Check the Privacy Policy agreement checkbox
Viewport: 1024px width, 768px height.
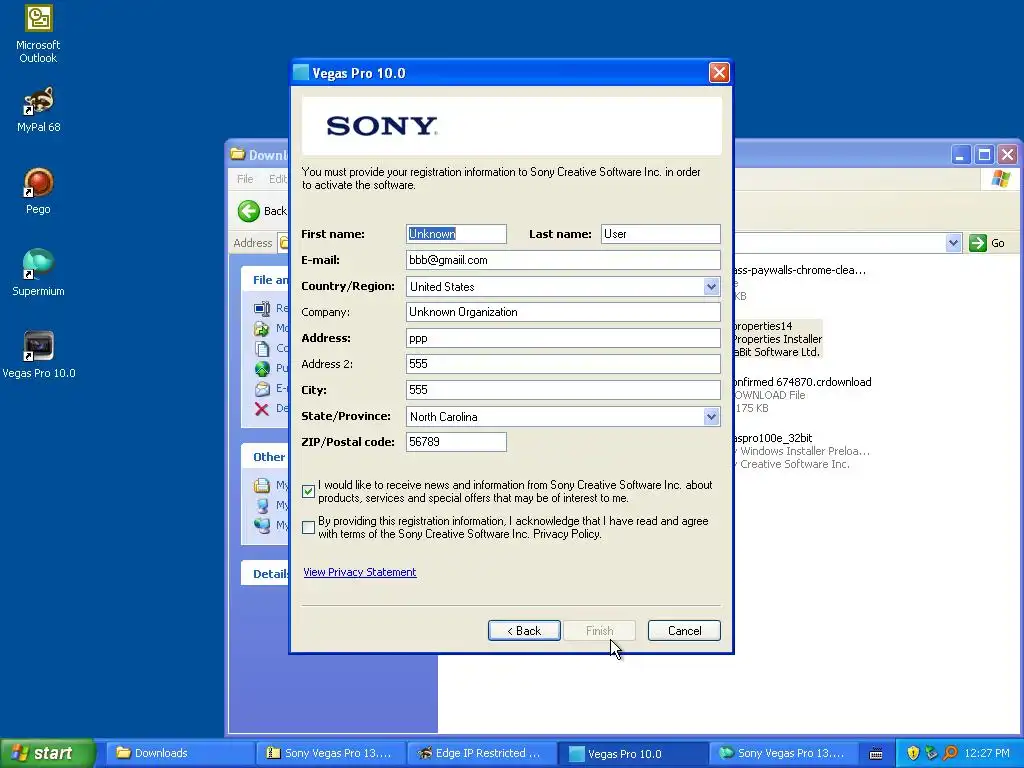click(x=308, y=527)
